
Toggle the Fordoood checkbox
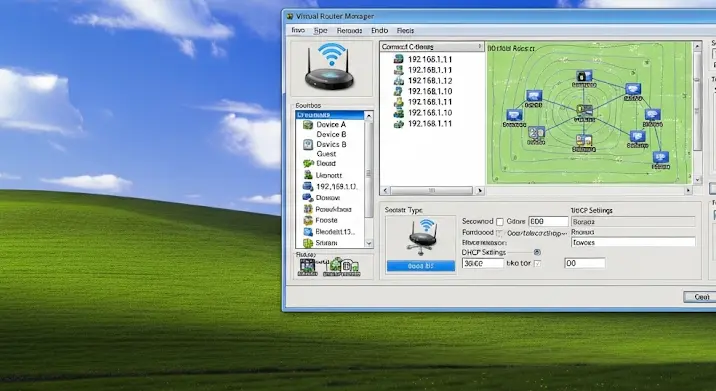point(500,233)
